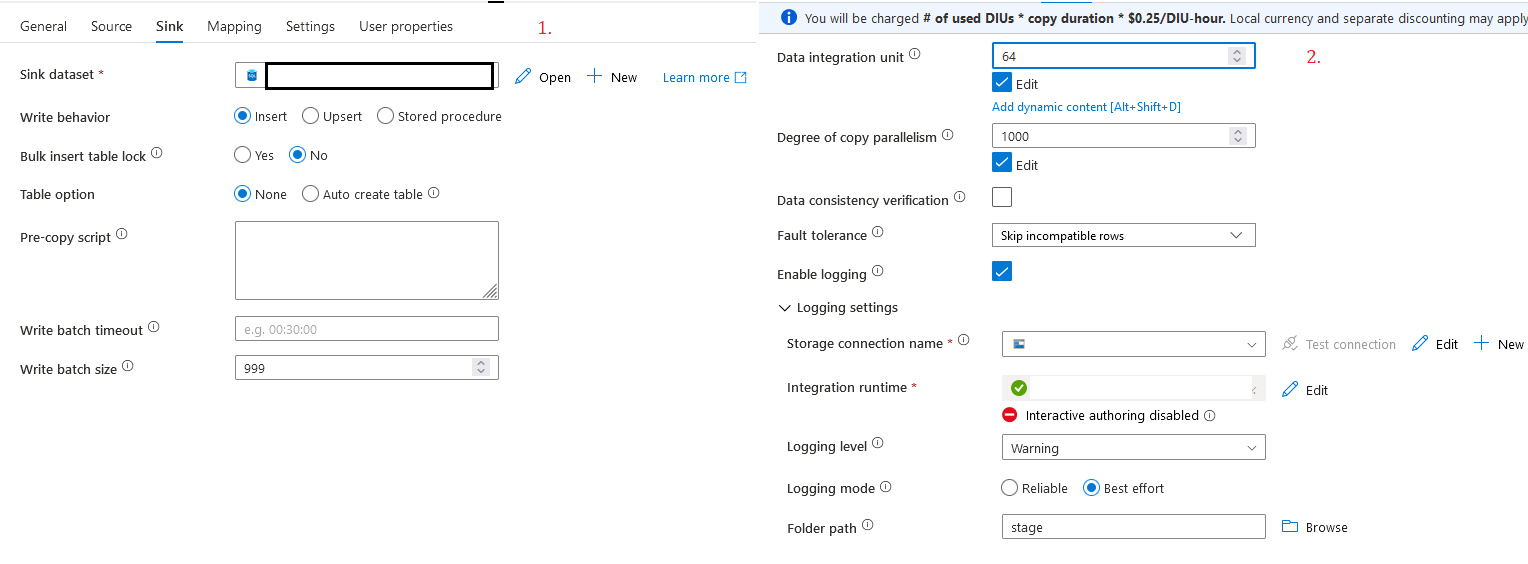Click the Pre-copy script info icon
Screen dimensions: 1528x564
click(122, 234)
